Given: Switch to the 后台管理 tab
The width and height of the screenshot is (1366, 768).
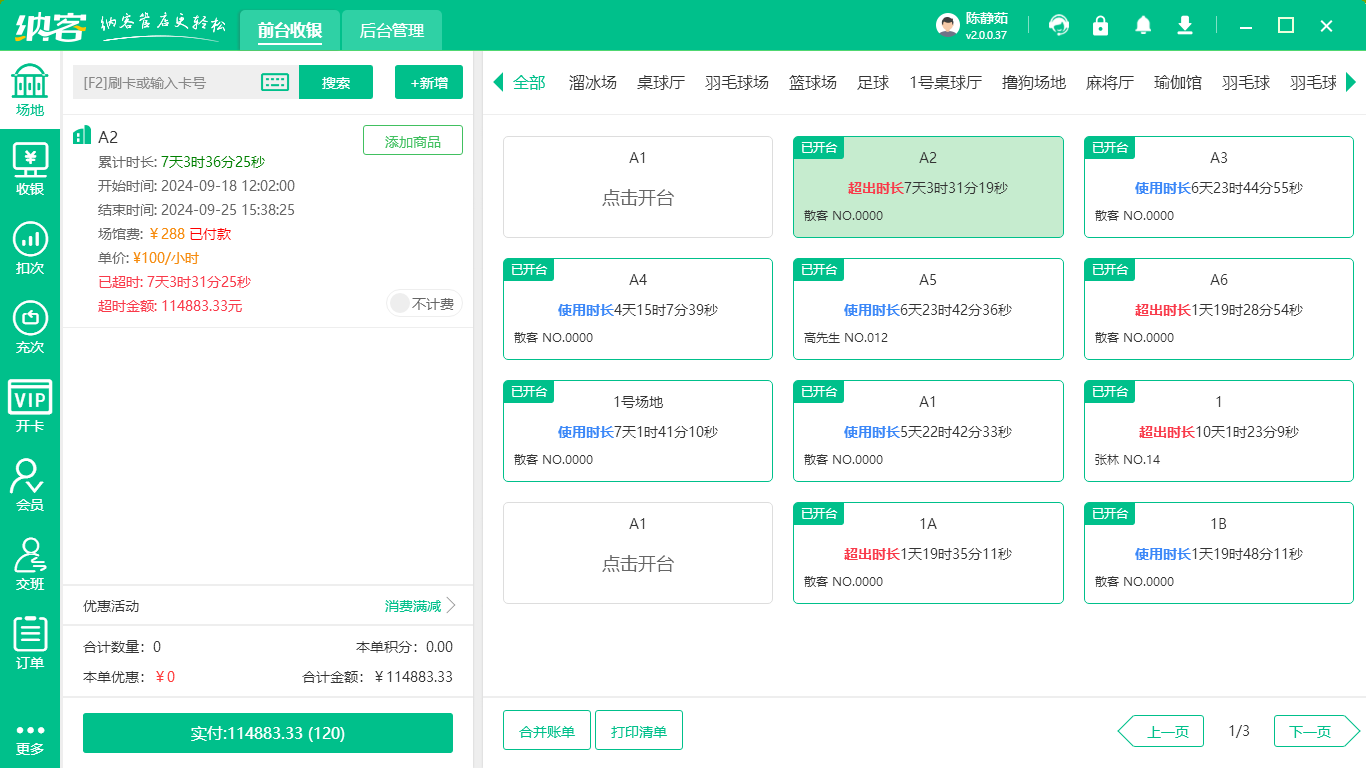Looking at the screenshot, I should (x=392, y=31).
